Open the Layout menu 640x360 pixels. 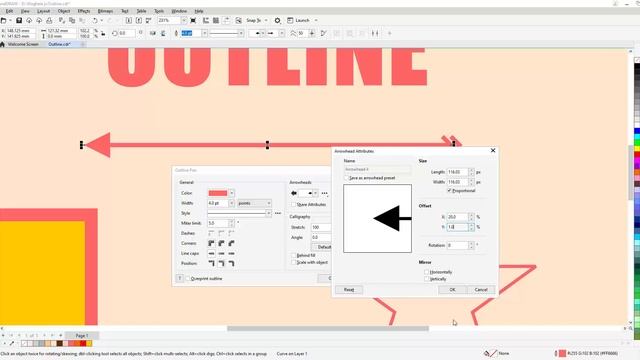(x=43, y=11)
